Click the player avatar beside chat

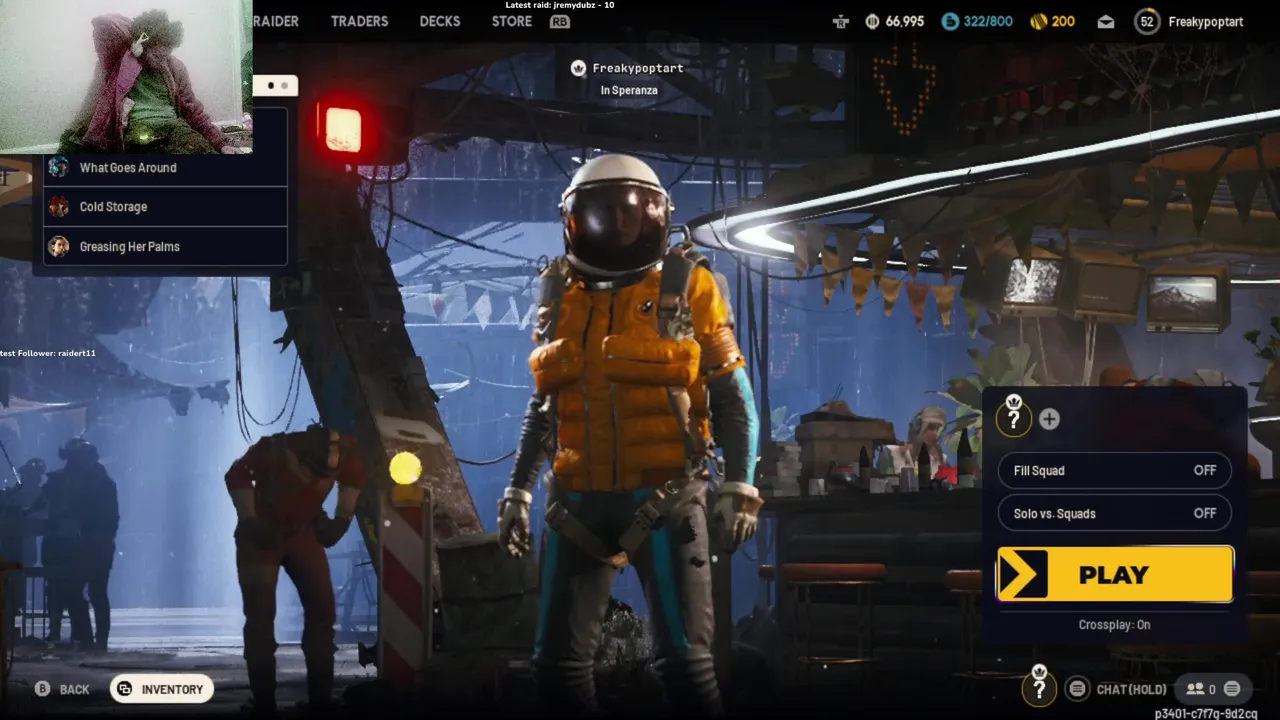click(x=1039, y=686)
